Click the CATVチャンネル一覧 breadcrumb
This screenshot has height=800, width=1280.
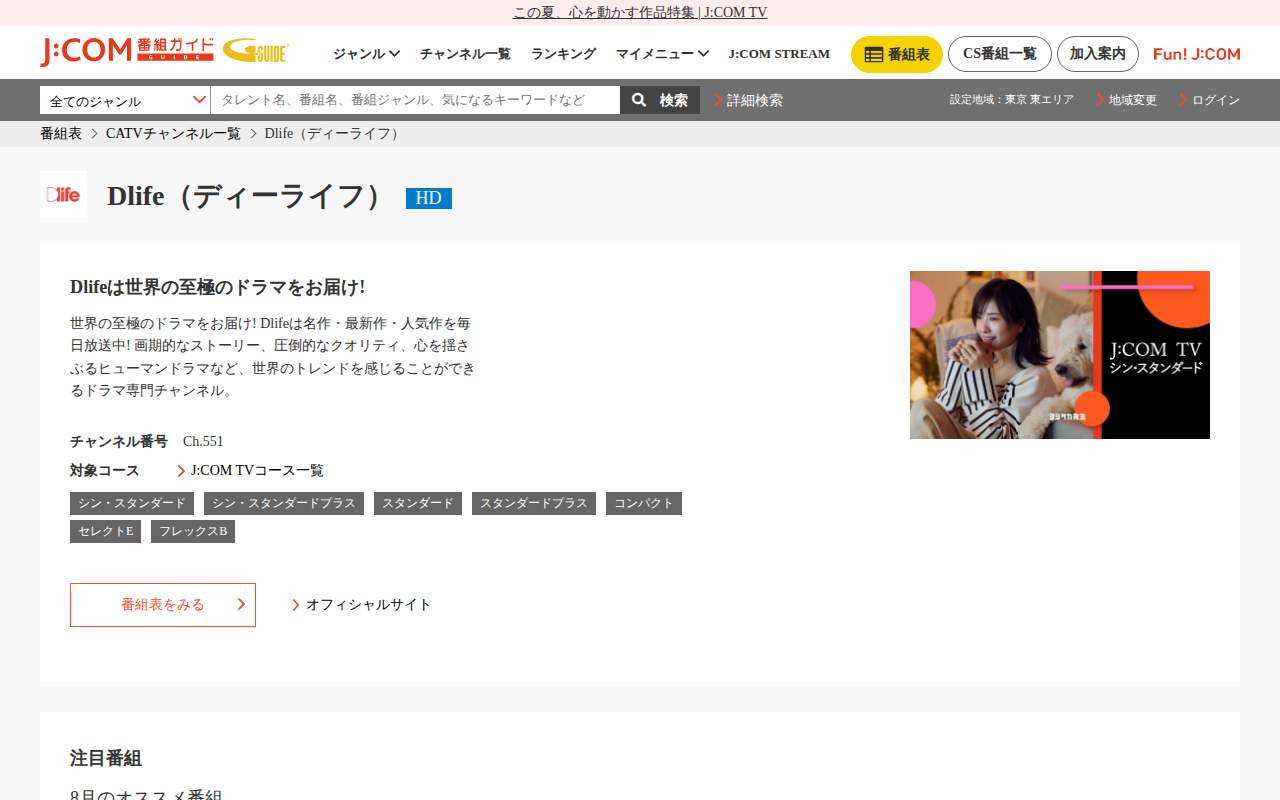coord(173,133)
